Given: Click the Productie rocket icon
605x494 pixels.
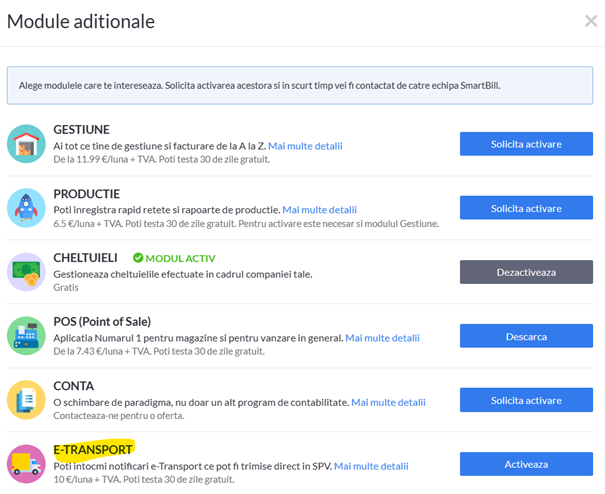Looking at the screenshot, I should 26,208.
